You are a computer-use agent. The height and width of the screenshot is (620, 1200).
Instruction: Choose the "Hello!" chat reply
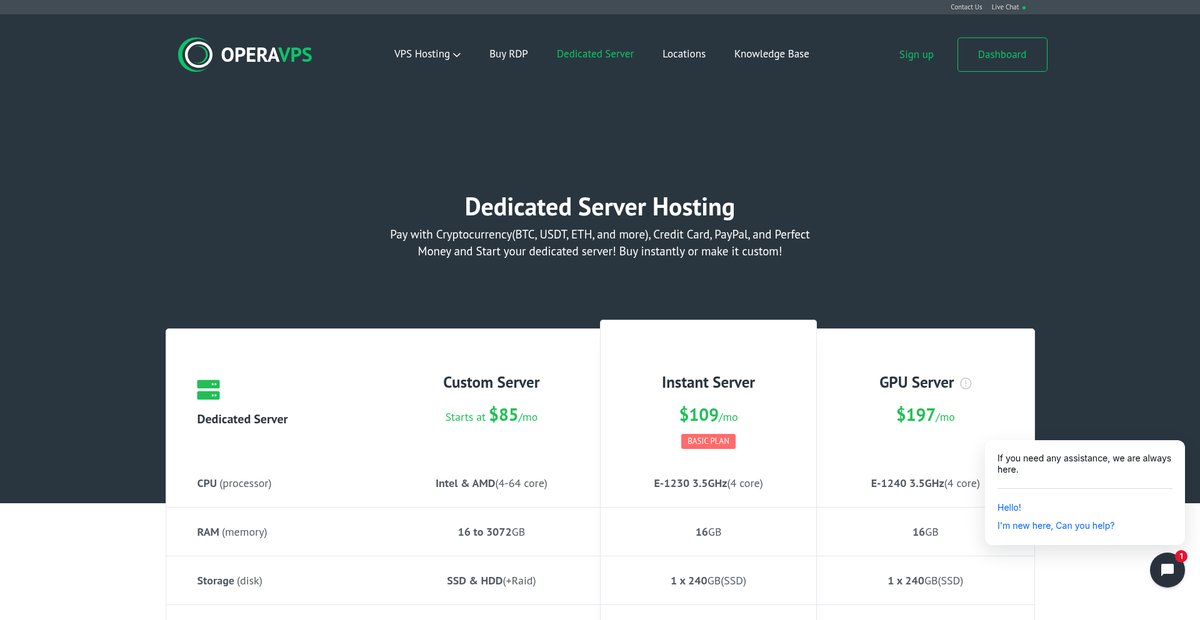point(1009,507)
